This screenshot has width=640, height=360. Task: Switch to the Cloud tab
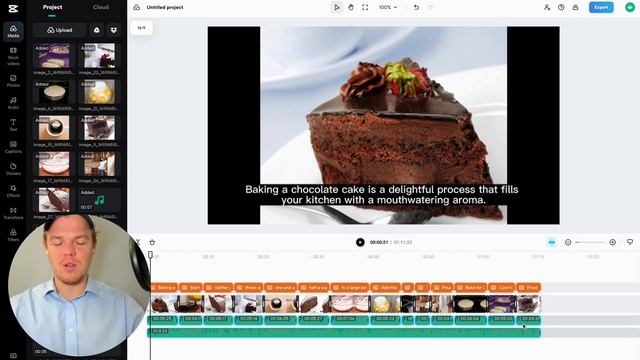(x=100, y=7)
